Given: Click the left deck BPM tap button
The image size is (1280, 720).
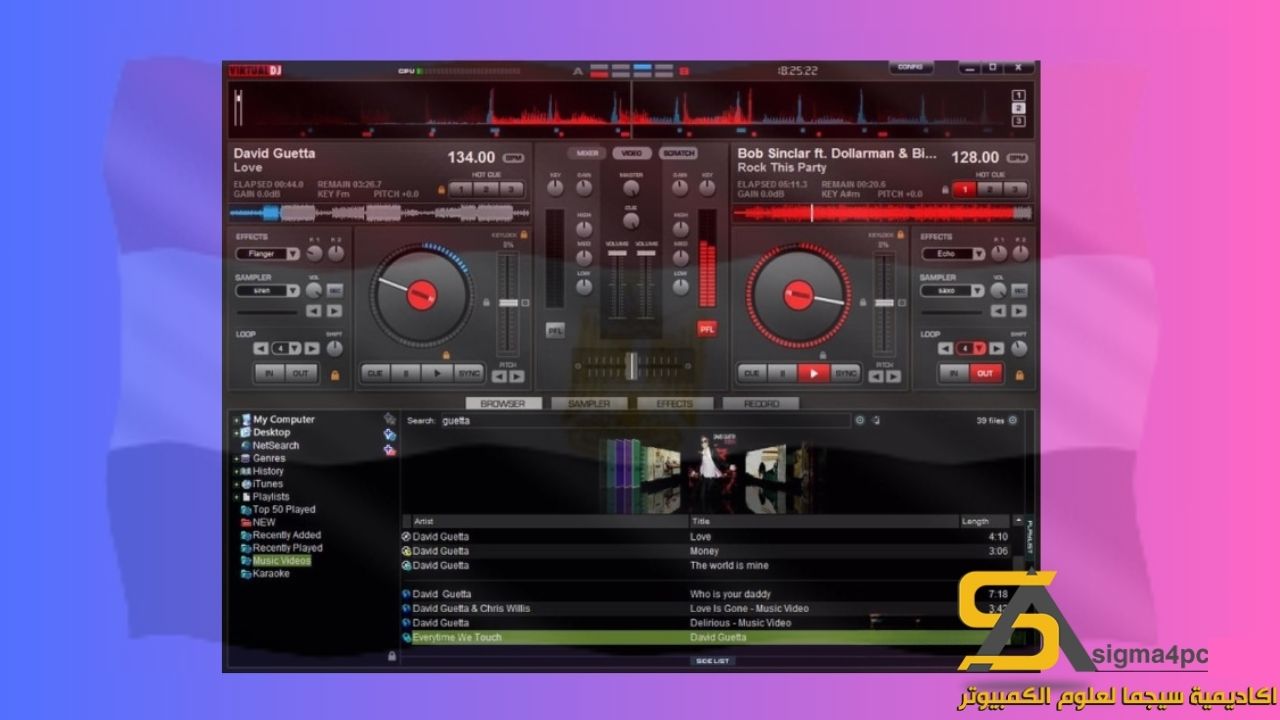Looking at the screenshot, I should coord(514,158).
